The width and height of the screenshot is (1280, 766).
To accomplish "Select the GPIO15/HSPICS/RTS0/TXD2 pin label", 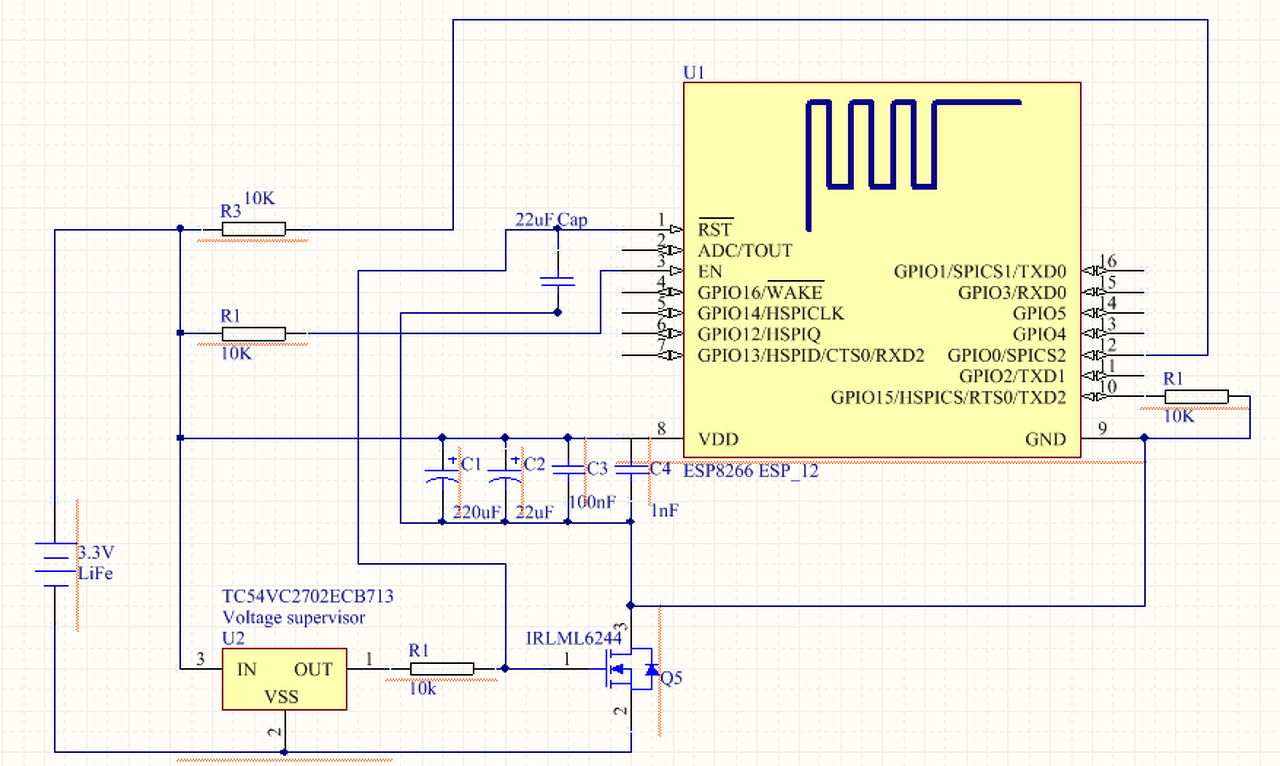I will pyautogui.click(x=949, y=397).
